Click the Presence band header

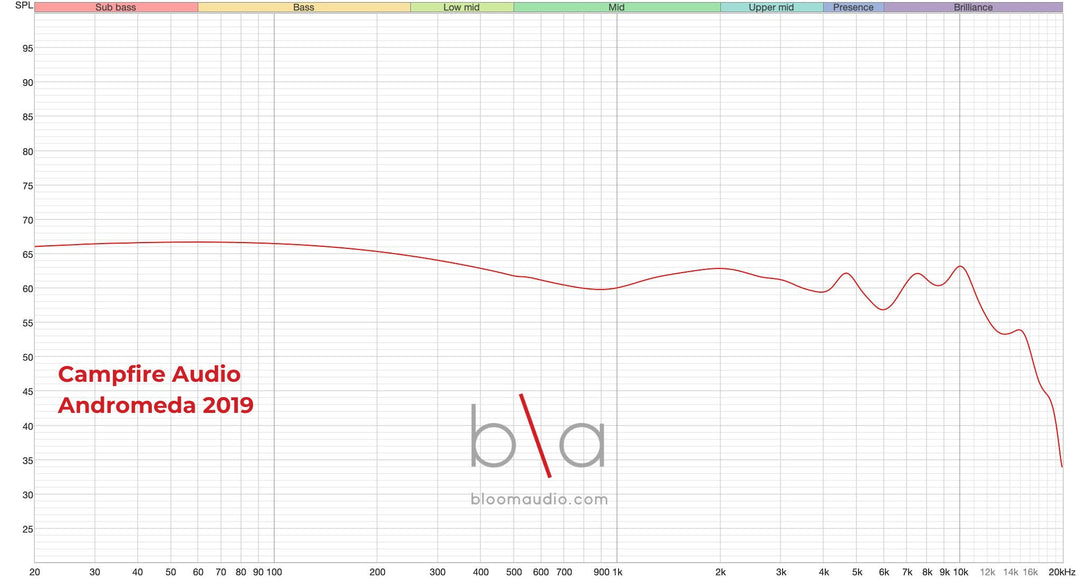[x=853, y=8]
